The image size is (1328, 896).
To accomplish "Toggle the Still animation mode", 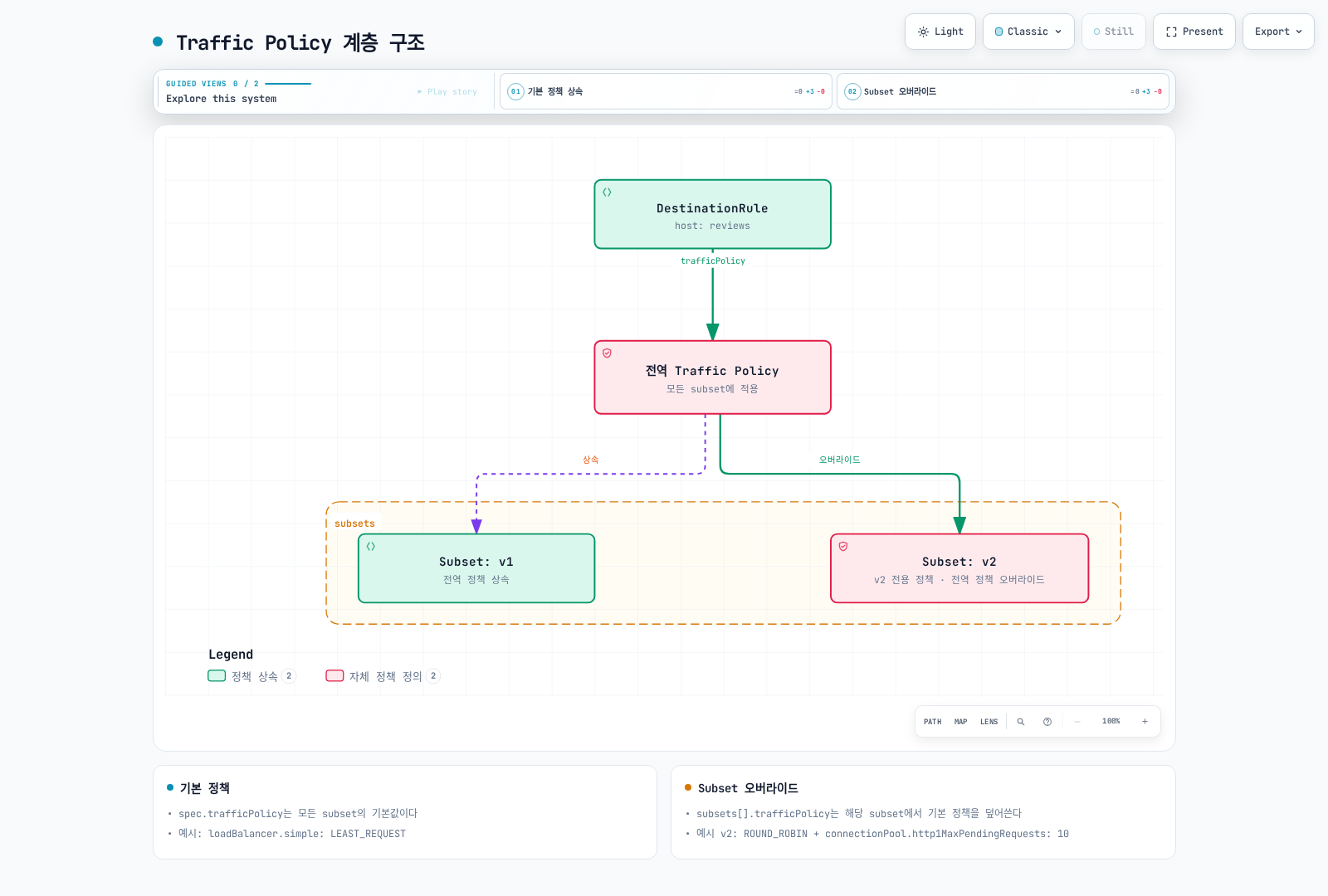I will [x=1113, y=32].
